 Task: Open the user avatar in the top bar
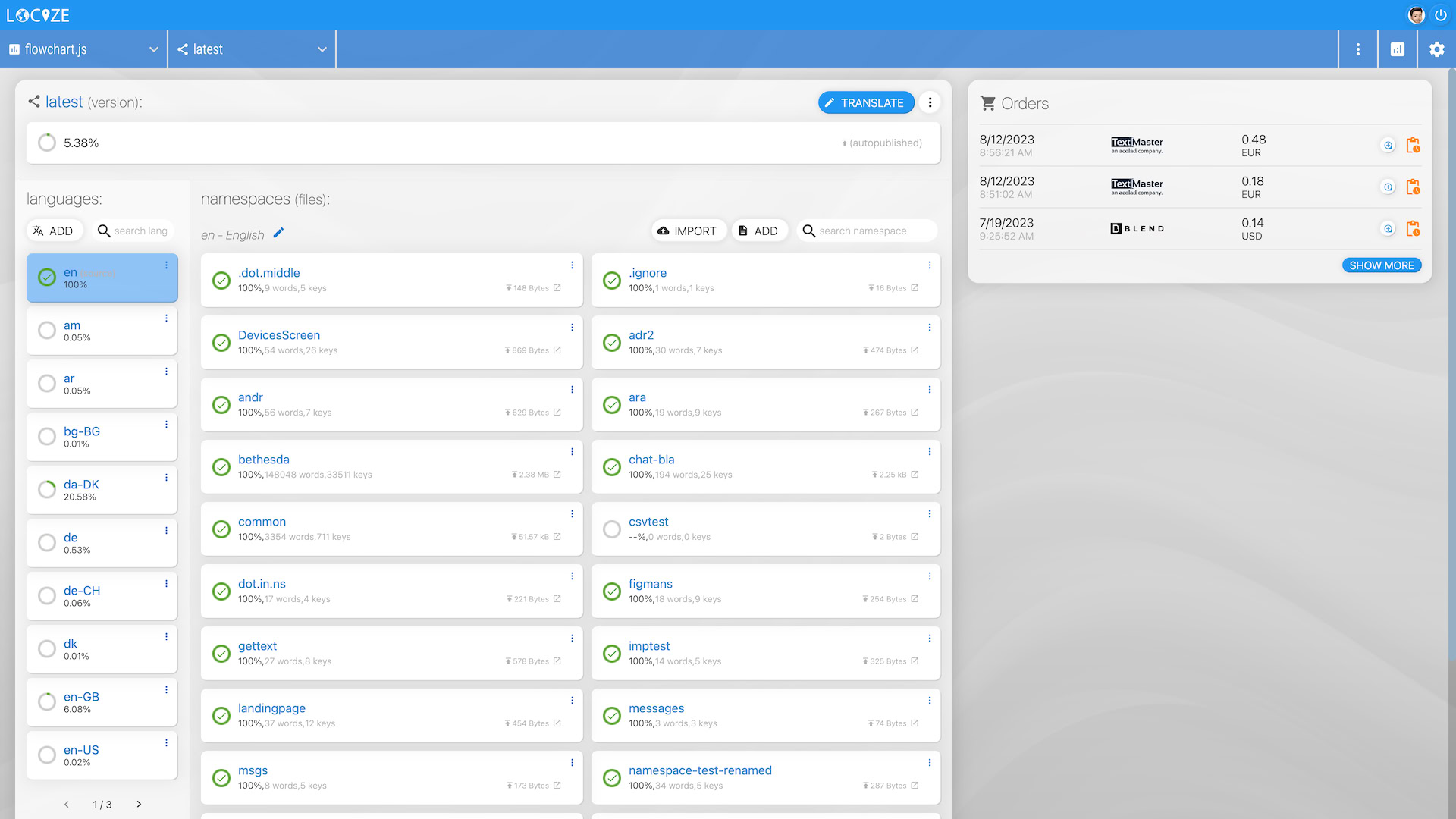(1417, 14)
